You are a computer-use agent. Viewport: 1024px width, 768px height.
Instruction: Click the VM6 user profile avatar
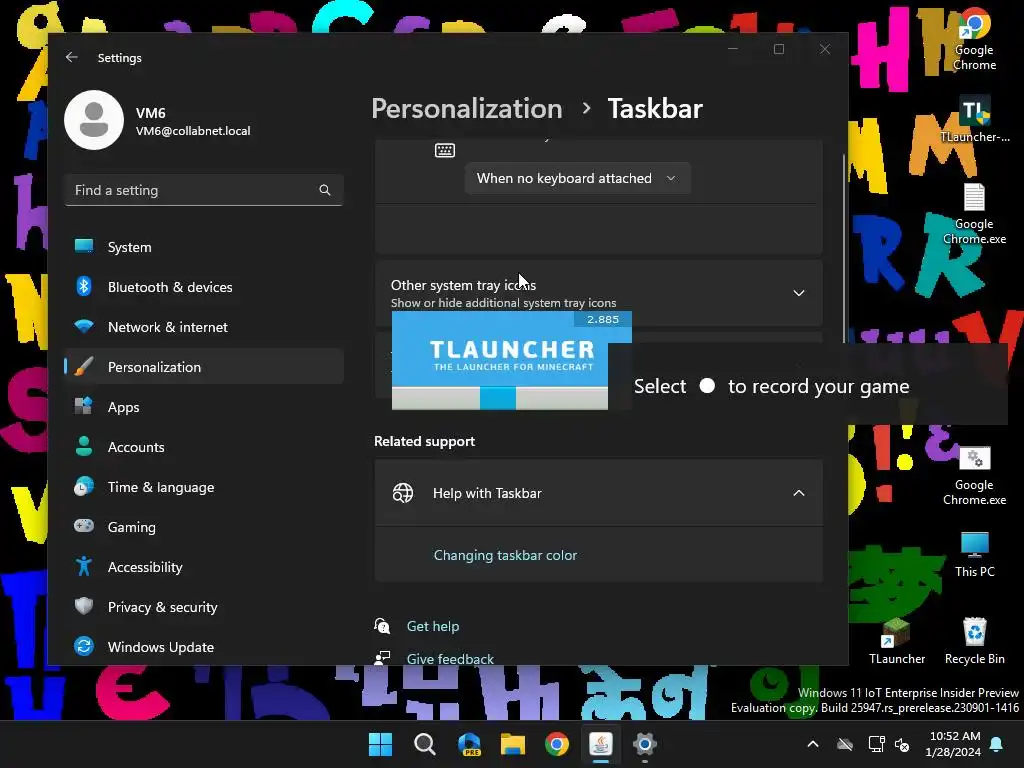tap(94, 120)
